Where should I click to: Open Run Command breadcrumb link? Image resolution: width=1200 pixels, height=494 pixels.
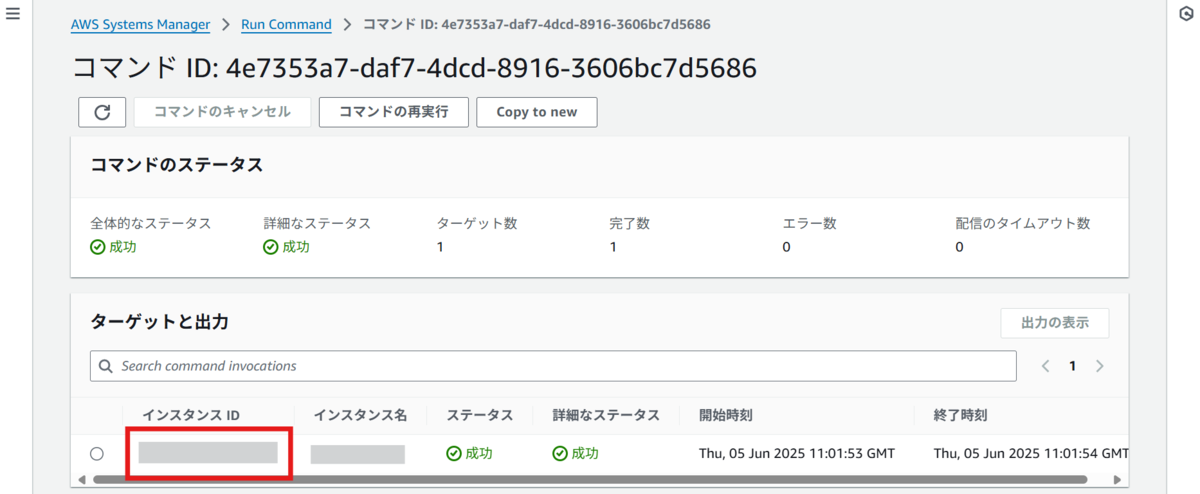(286, 24)
